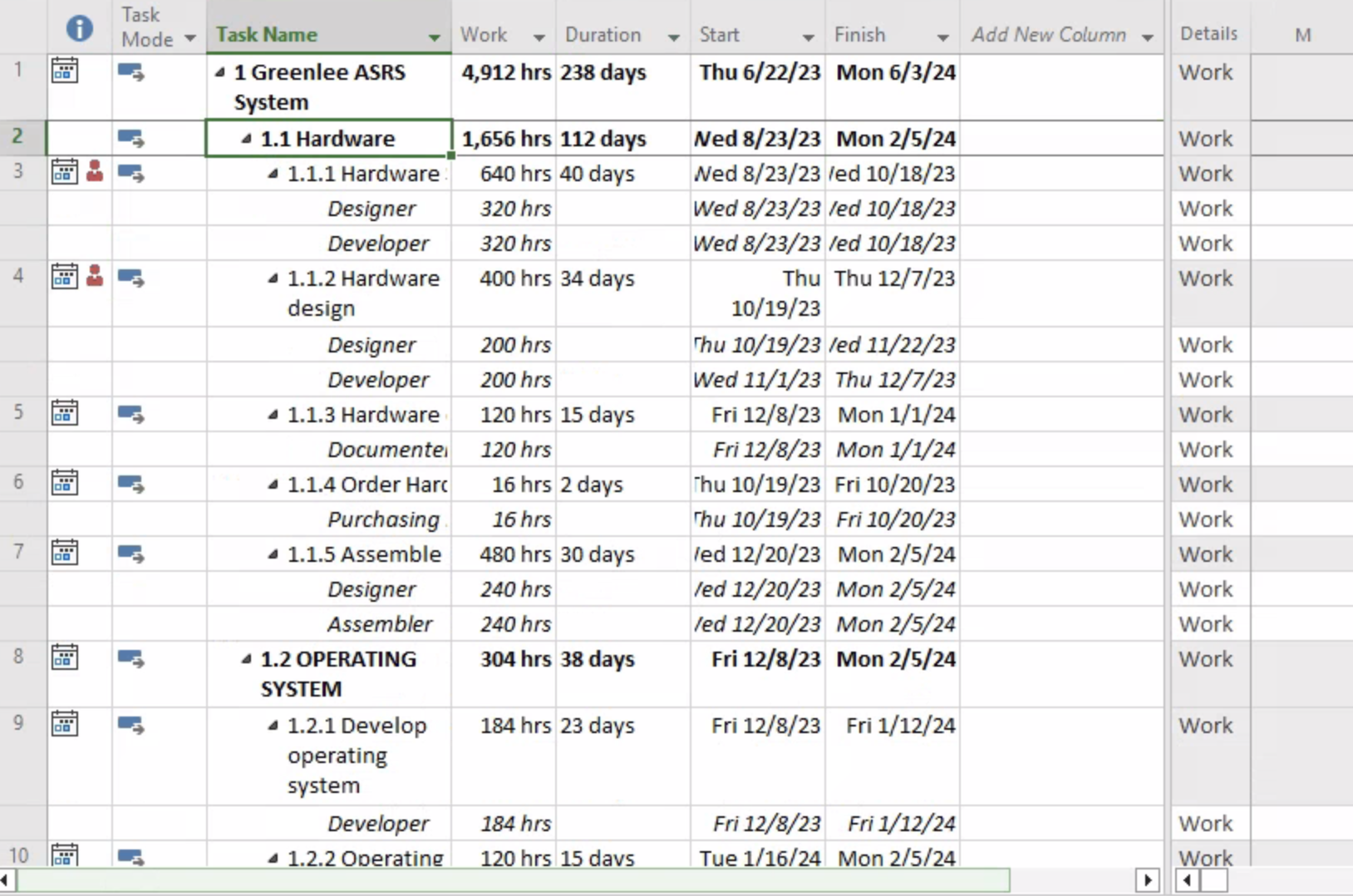Image resolution: width=1353 pixels, height=896 pixels.
Task: Click task mode icon in row 3
Action: [130, 174]
